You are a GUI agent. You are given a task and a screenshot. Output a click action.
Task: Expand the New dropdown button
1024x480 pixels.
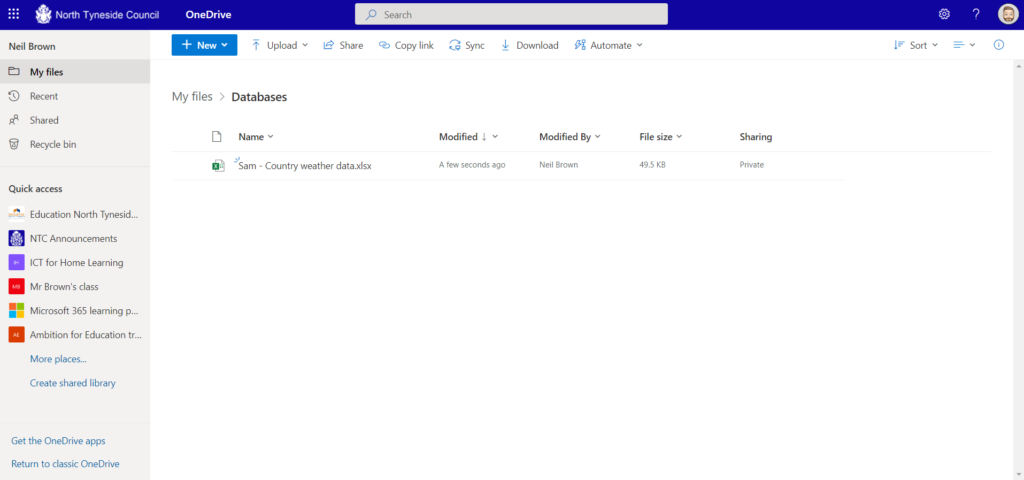[x=204, y=45]
